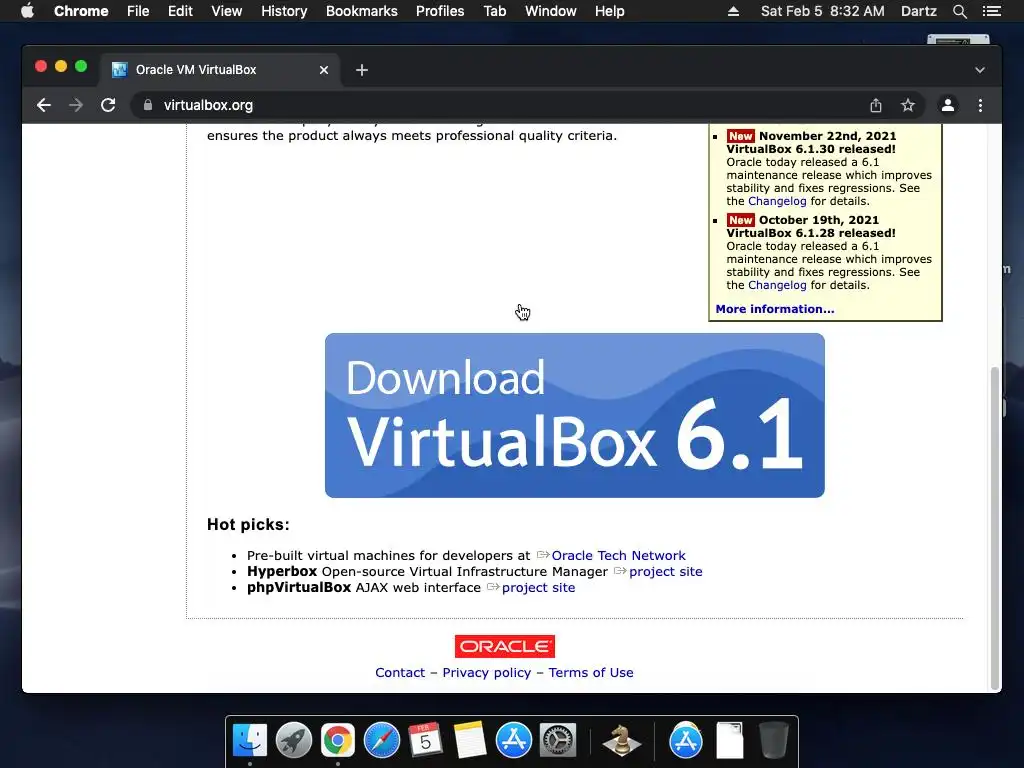Open the Privacy policy link
The width and height of the screenshot is (1024, 768).
point(487,673)
